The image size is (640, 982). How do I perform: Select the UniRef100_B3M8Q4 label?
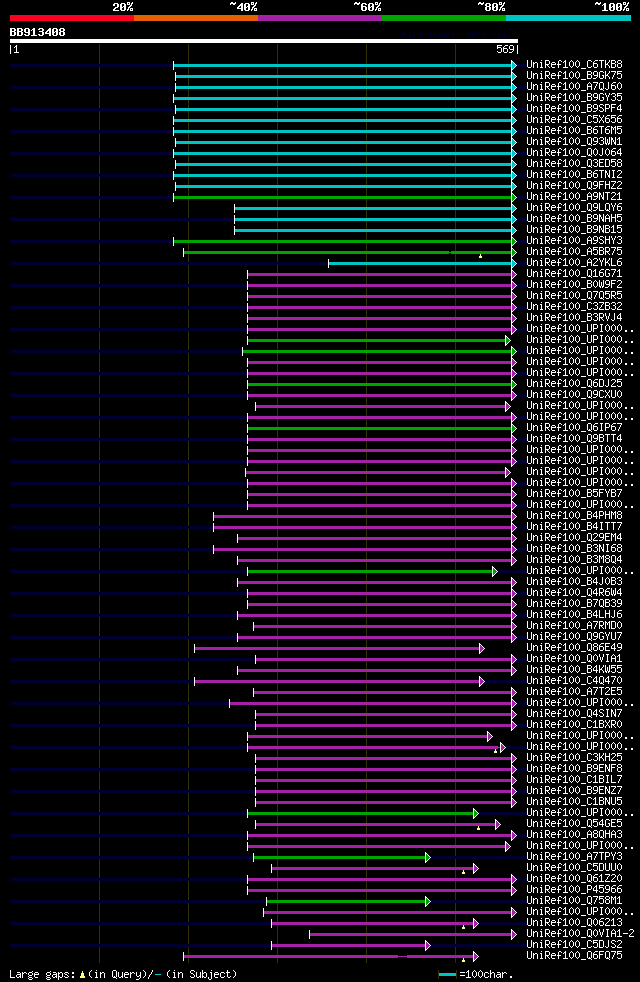pyautogui.click(x=574, y=559)
